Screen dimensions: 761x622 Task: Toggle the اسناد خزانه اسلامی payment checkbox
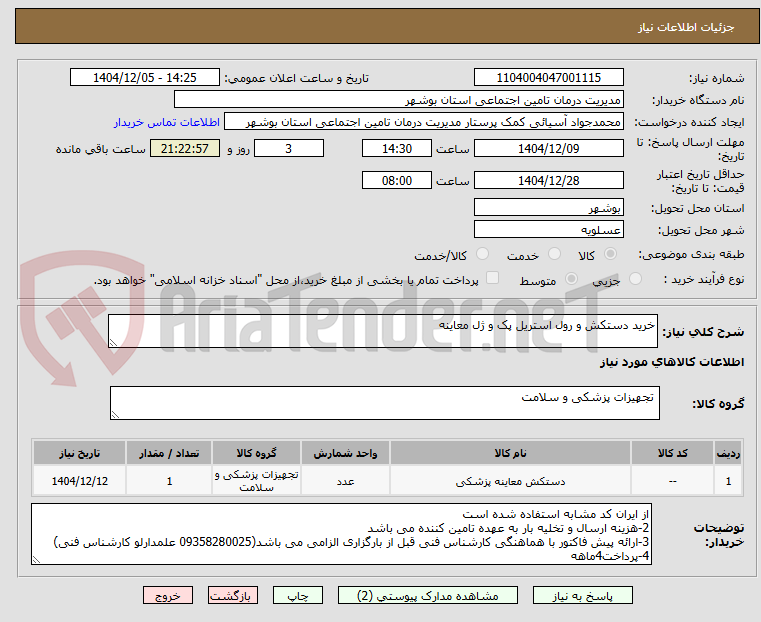coord(492,278)
